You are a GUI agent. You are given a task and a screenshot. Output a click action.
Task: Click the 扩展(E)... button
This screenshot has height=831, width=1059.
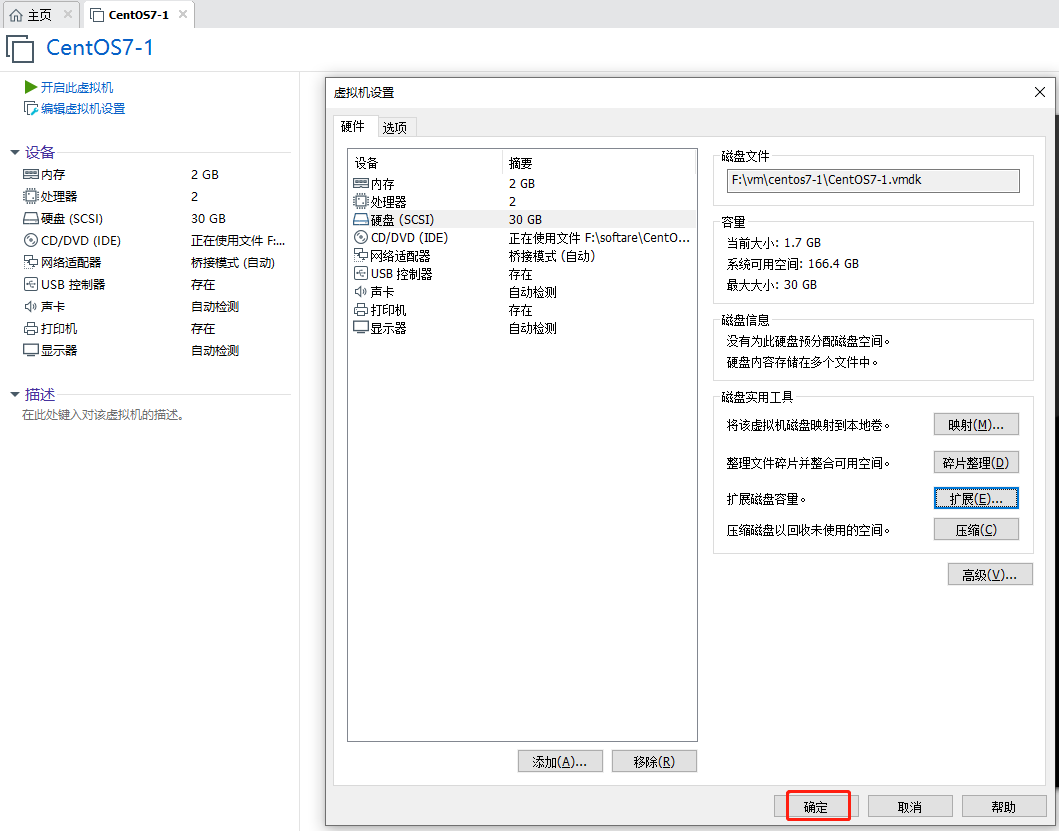[976, 499]
